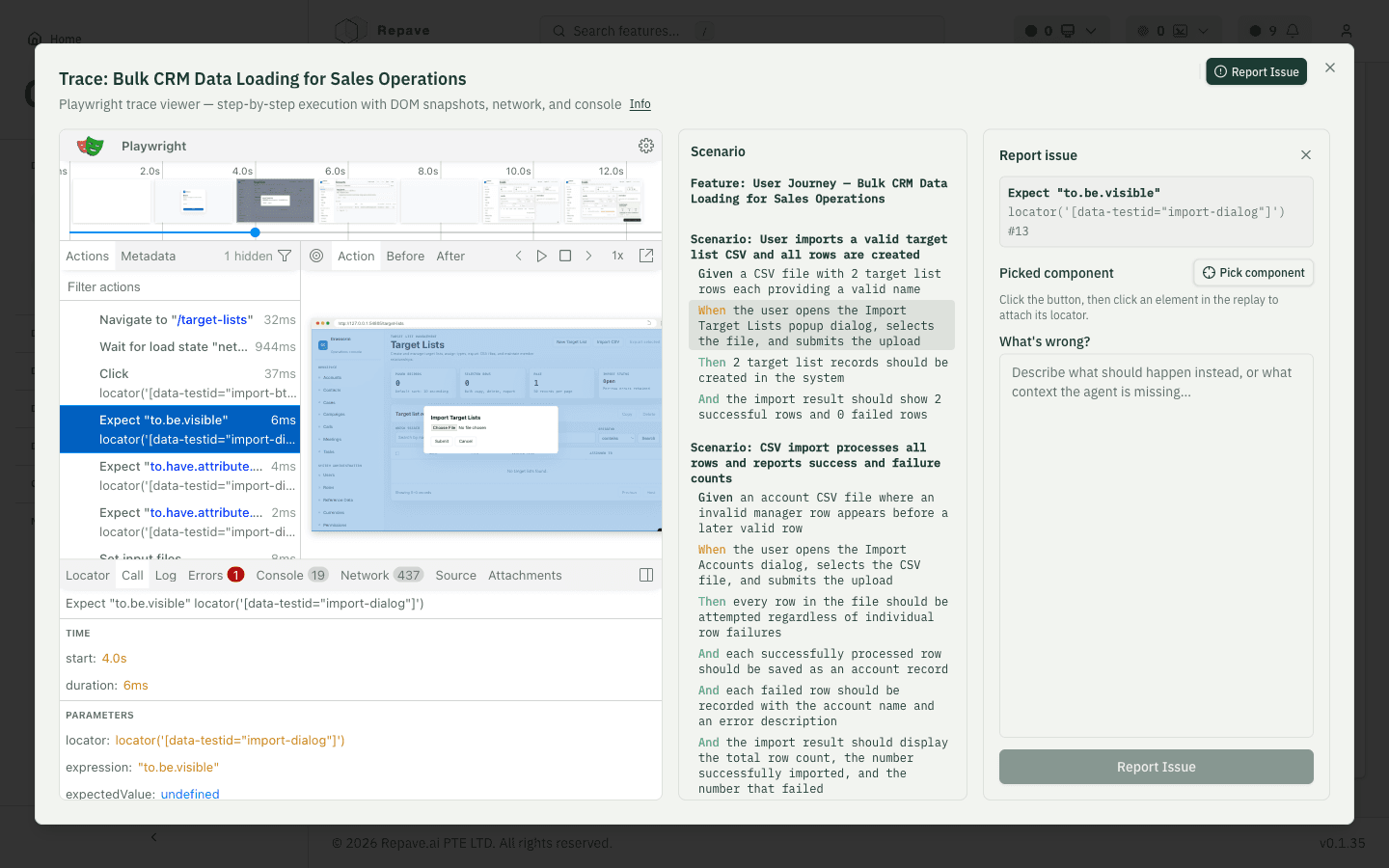Screen dimensions: 1389x868
Task: Click the Pick component button
Action: [1254, 273]
